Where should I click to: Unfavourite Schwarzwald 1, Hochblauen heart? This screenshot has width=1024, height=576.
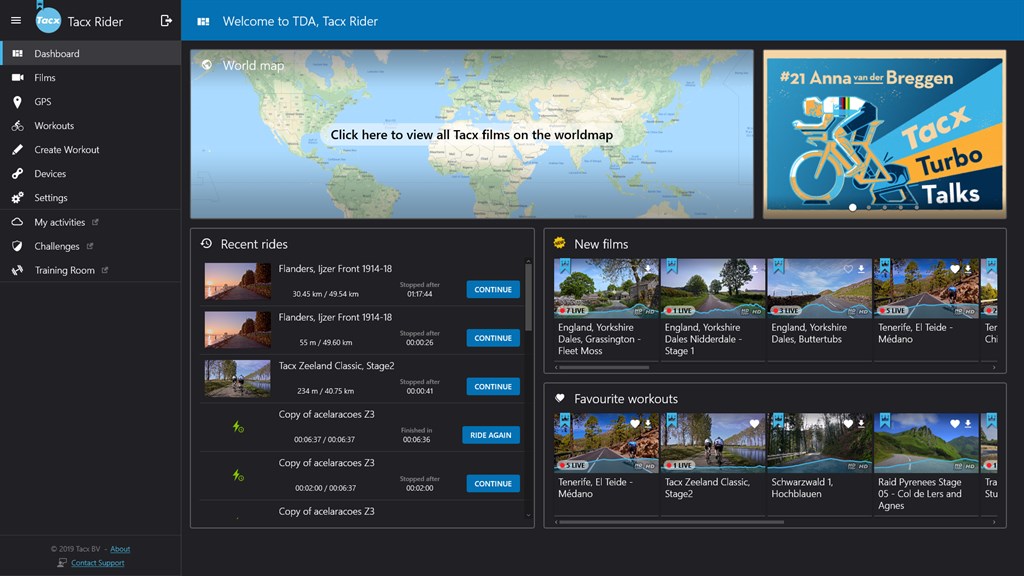[x=848, y=423]
